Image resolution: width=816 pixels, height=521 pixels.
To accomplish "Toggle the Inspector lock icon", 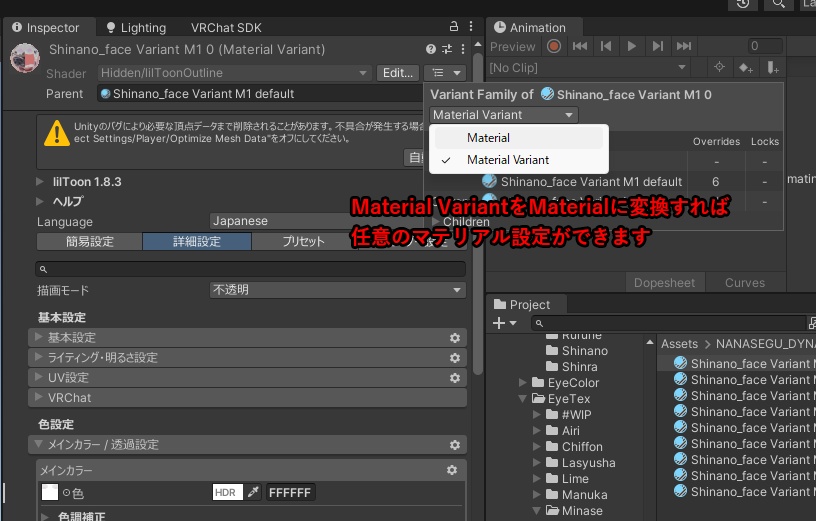I will pos(453,27).
